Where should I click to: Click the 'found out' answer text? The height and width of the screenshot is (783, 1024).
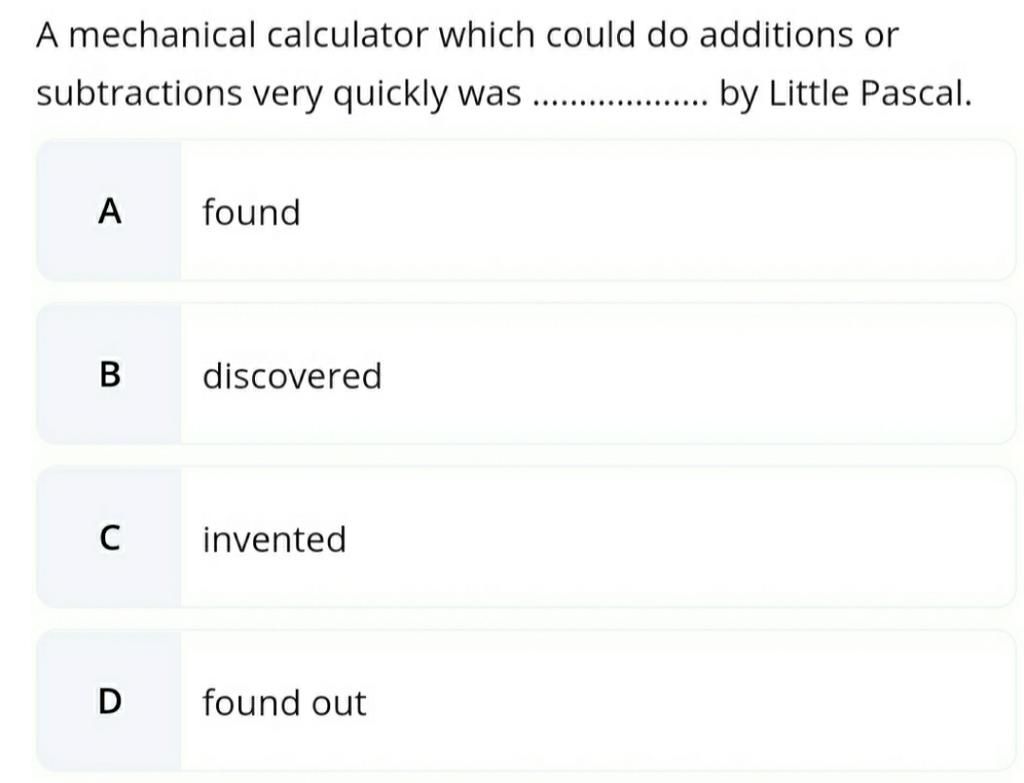[x=284, y=703]
